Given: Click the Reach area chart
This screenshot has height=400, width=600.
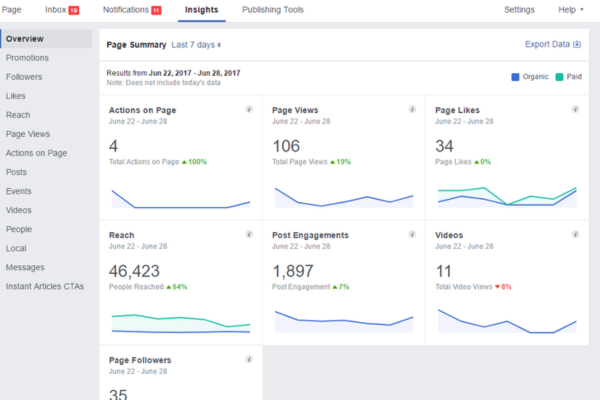Looking at the screenshot, I should tap(181, 323).
